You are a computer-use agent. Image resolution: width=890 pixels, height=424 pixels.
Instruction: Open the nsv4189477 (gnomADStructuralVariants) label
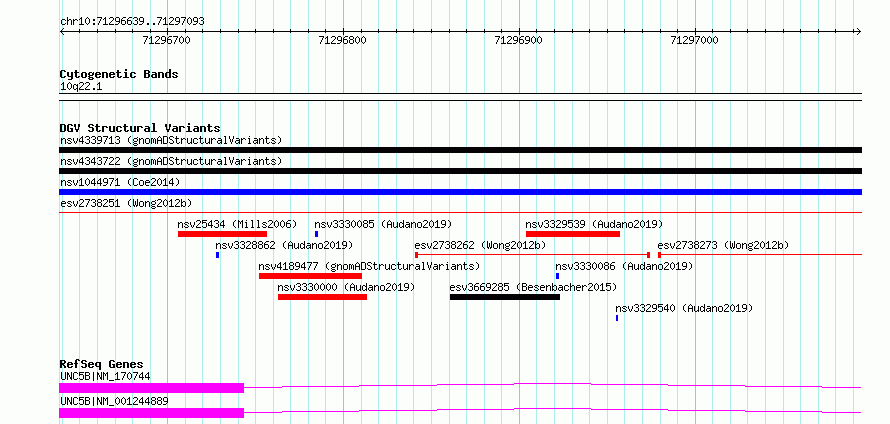coord(370,266)
